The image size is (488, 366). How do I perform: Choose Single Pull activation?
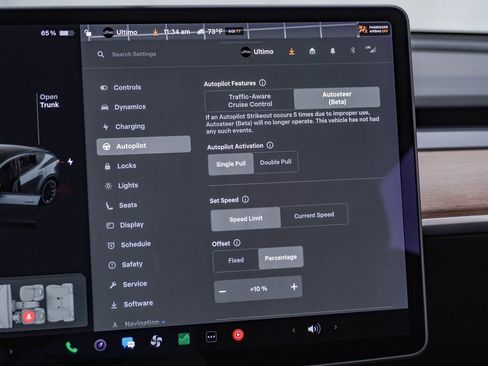231,164
